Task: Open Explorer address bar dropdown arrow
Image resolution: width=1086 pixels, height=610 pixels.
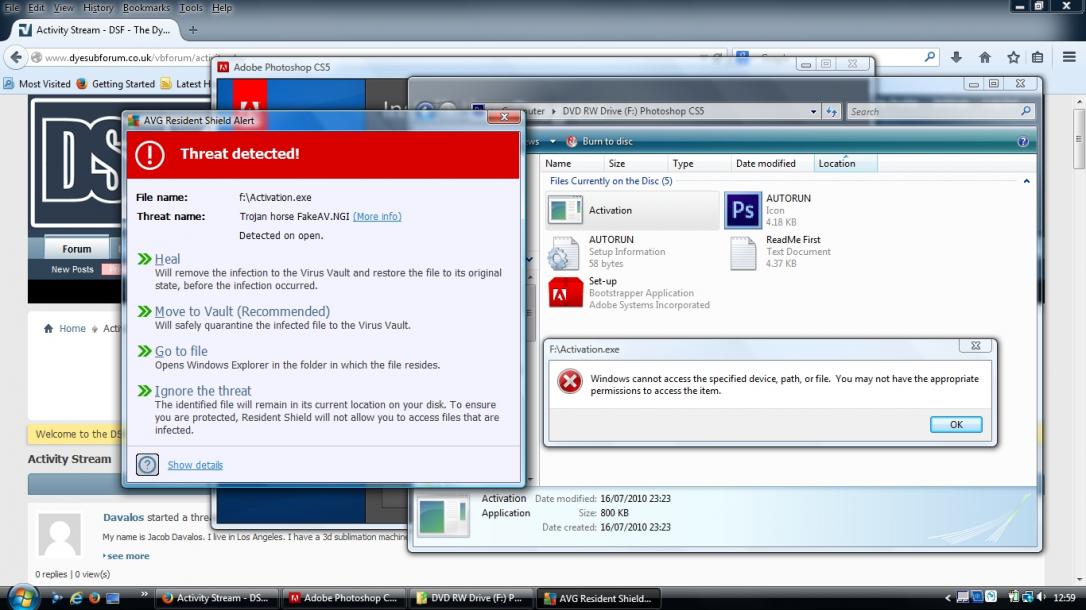Action: (x=813, y=111)
